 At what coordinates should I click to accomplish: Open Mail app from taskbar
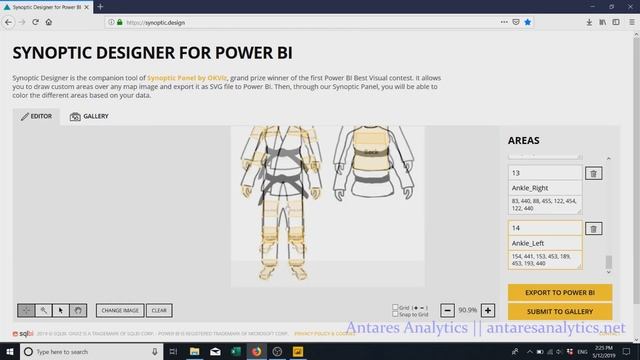tap(215, 351)
